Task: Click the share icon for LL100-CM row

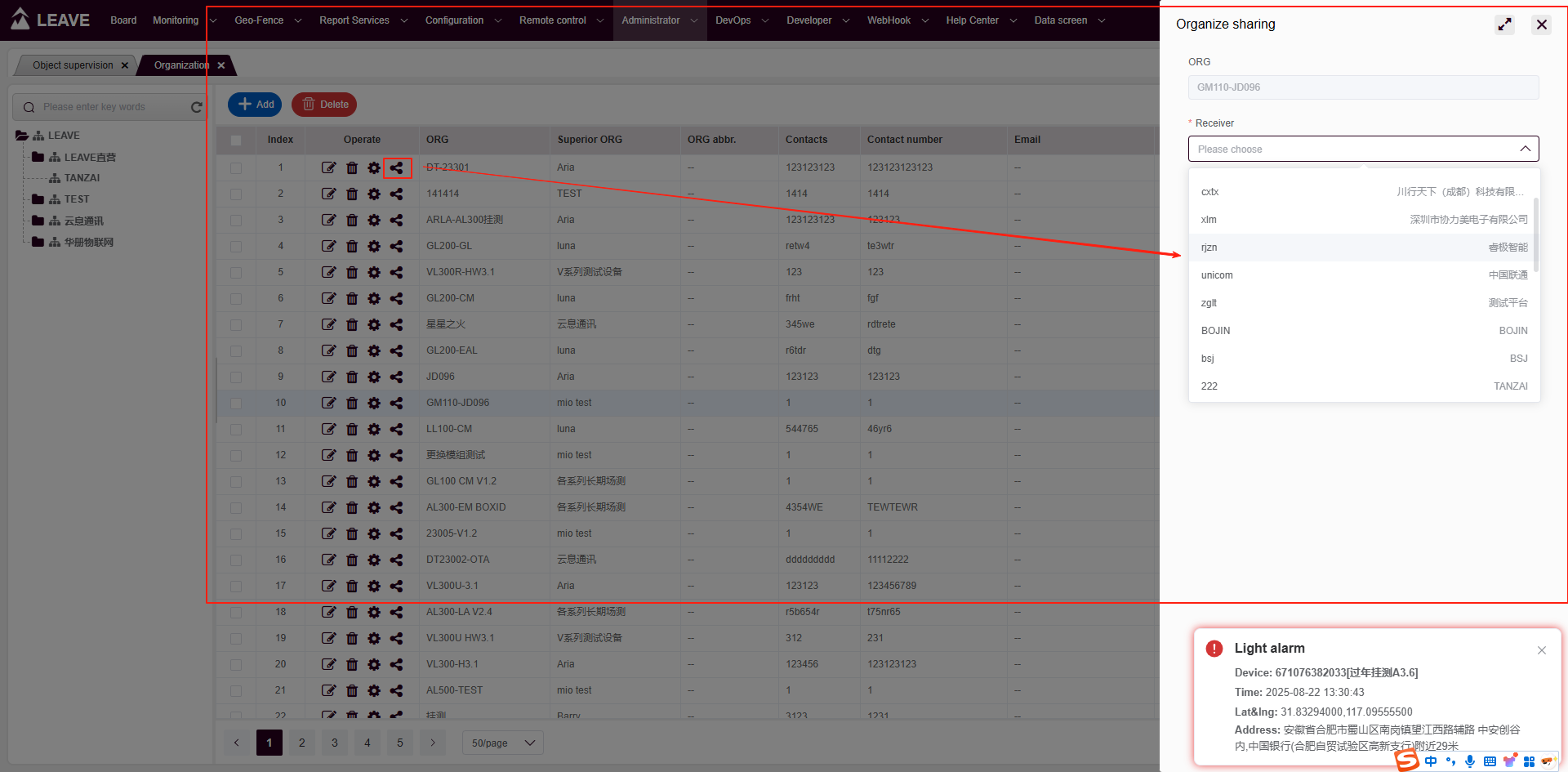Action: tap(396, 429)
